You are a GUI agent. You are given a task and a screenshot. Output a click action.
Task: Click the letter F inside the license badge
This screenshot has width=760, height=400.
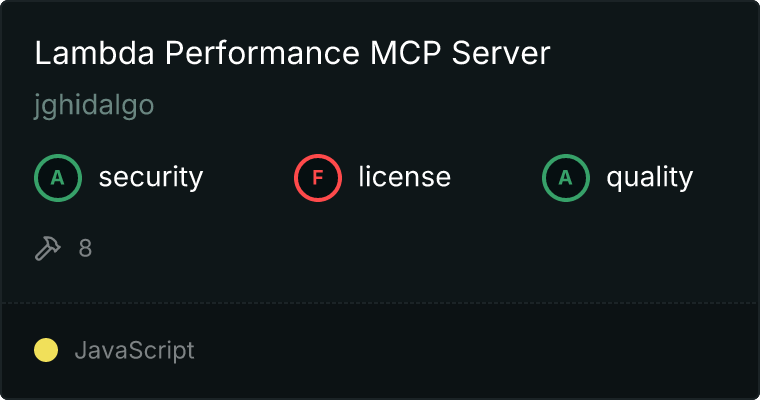point(317,178)
